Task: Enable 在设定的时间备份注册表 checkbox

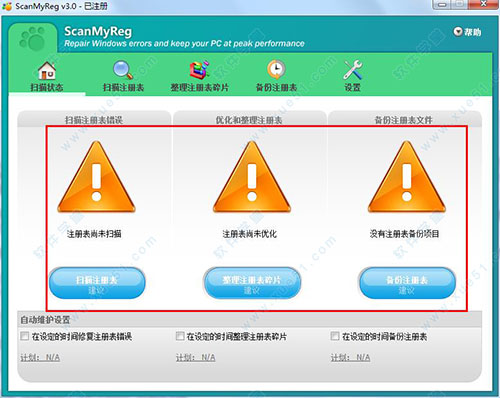Action: tap(335, 336)
